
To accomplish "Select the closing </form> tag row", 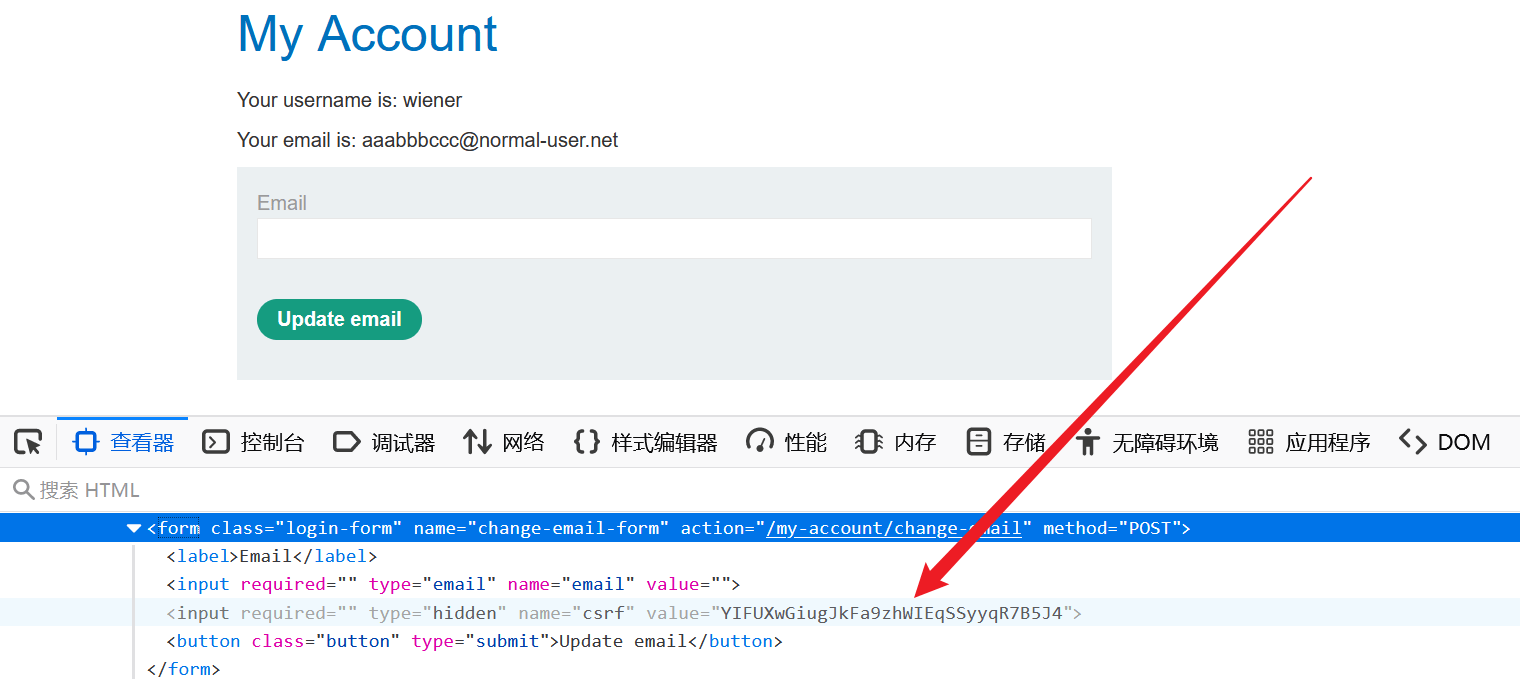I will tap(760, 669).
